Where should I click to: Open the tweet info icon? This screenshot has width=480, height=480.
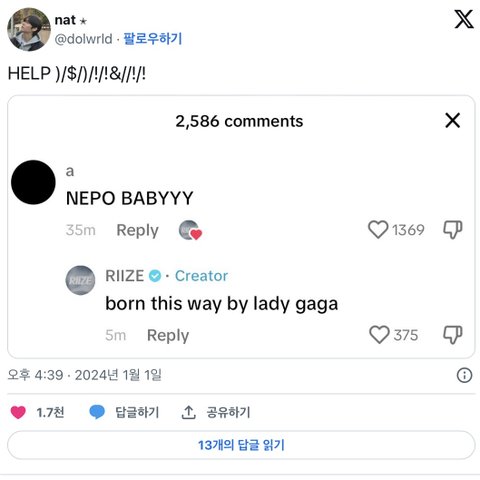coord(464,375)
